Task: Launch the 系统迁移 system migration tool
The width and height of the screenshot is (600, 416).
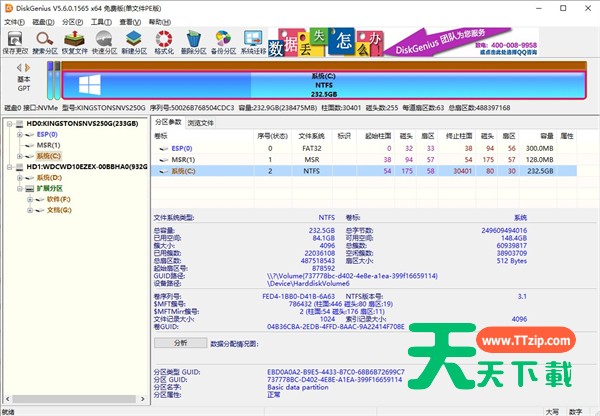Action: click(253, 42)
